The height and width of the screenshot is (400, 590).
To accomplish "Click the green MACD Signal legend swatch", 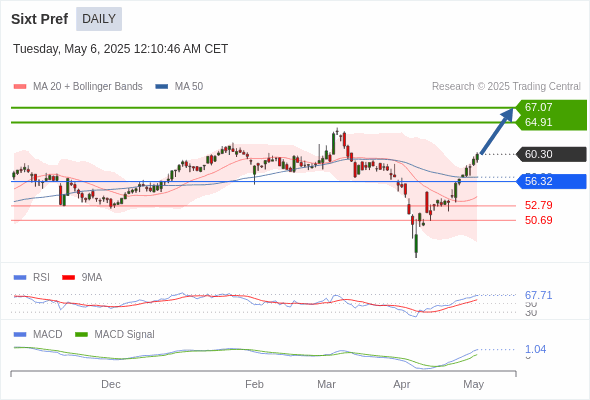I will click(x=81, y=335).
